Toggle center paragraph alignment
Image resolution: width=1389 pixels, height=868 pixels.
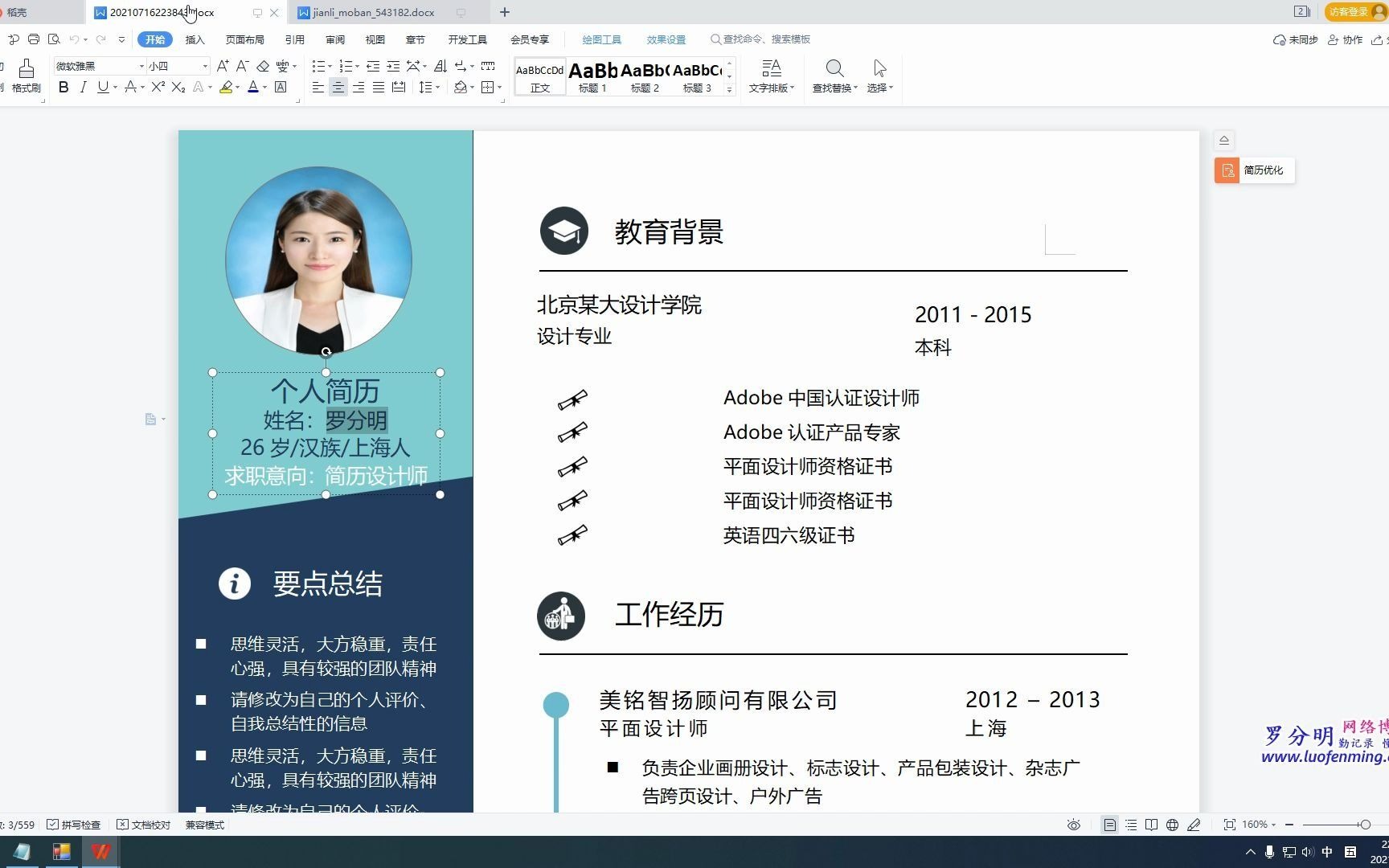(338, 88)
